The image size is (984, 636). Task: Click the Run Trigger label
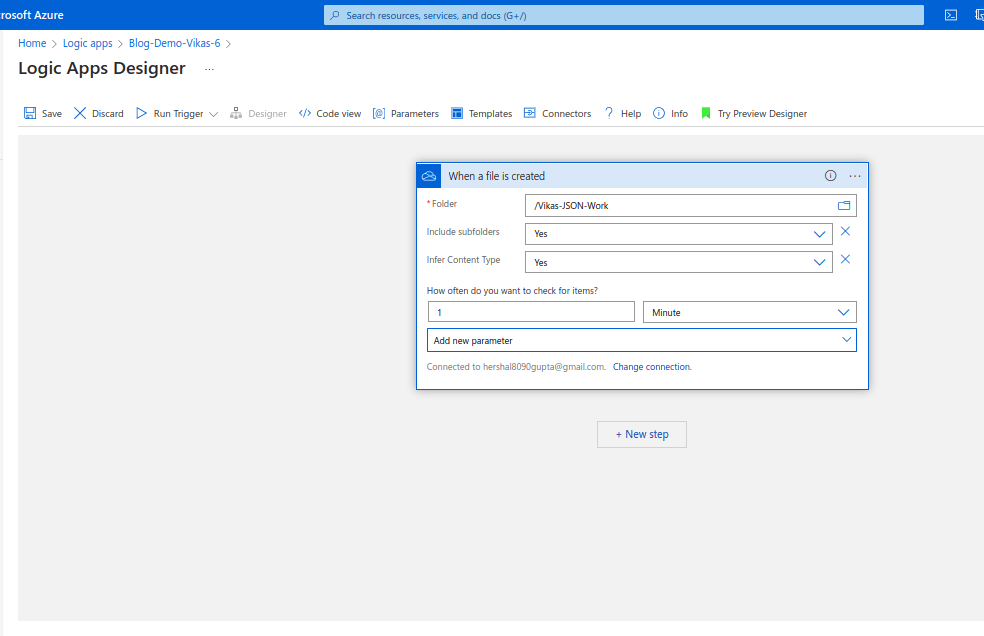[178, 114]
